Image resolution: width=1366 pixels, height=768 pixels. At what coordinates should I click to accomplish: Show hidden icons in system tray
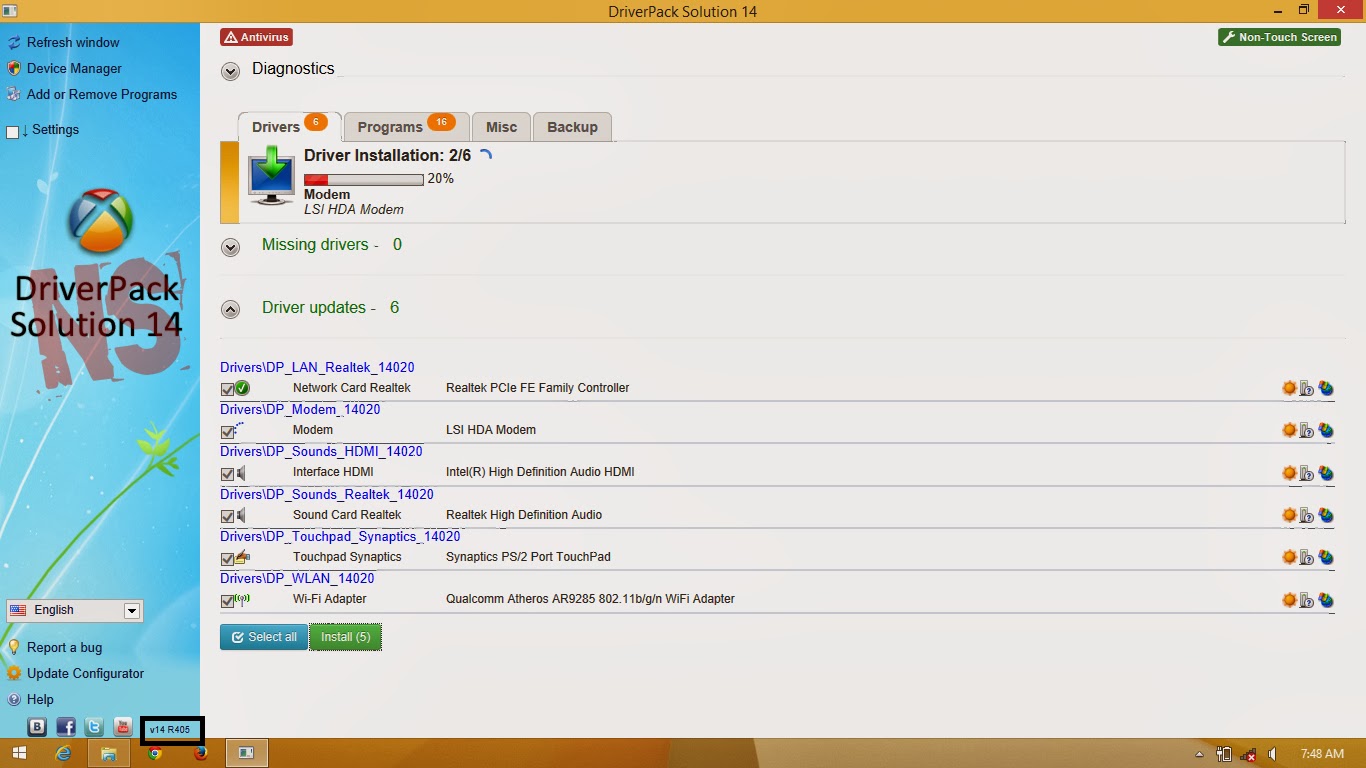(x=1199, y=754)
